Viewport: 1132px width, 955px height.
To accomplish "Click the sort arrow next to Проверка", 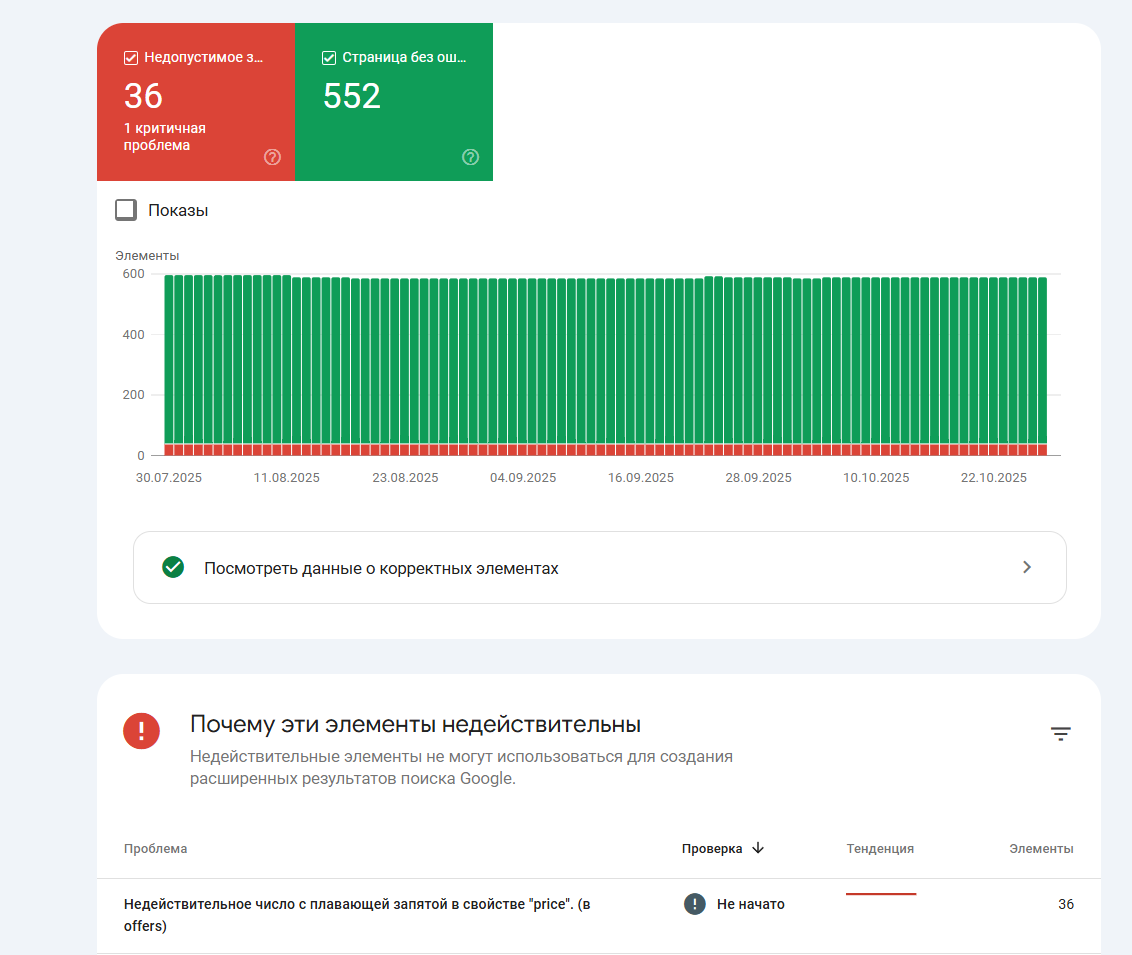I will [758, 848].
